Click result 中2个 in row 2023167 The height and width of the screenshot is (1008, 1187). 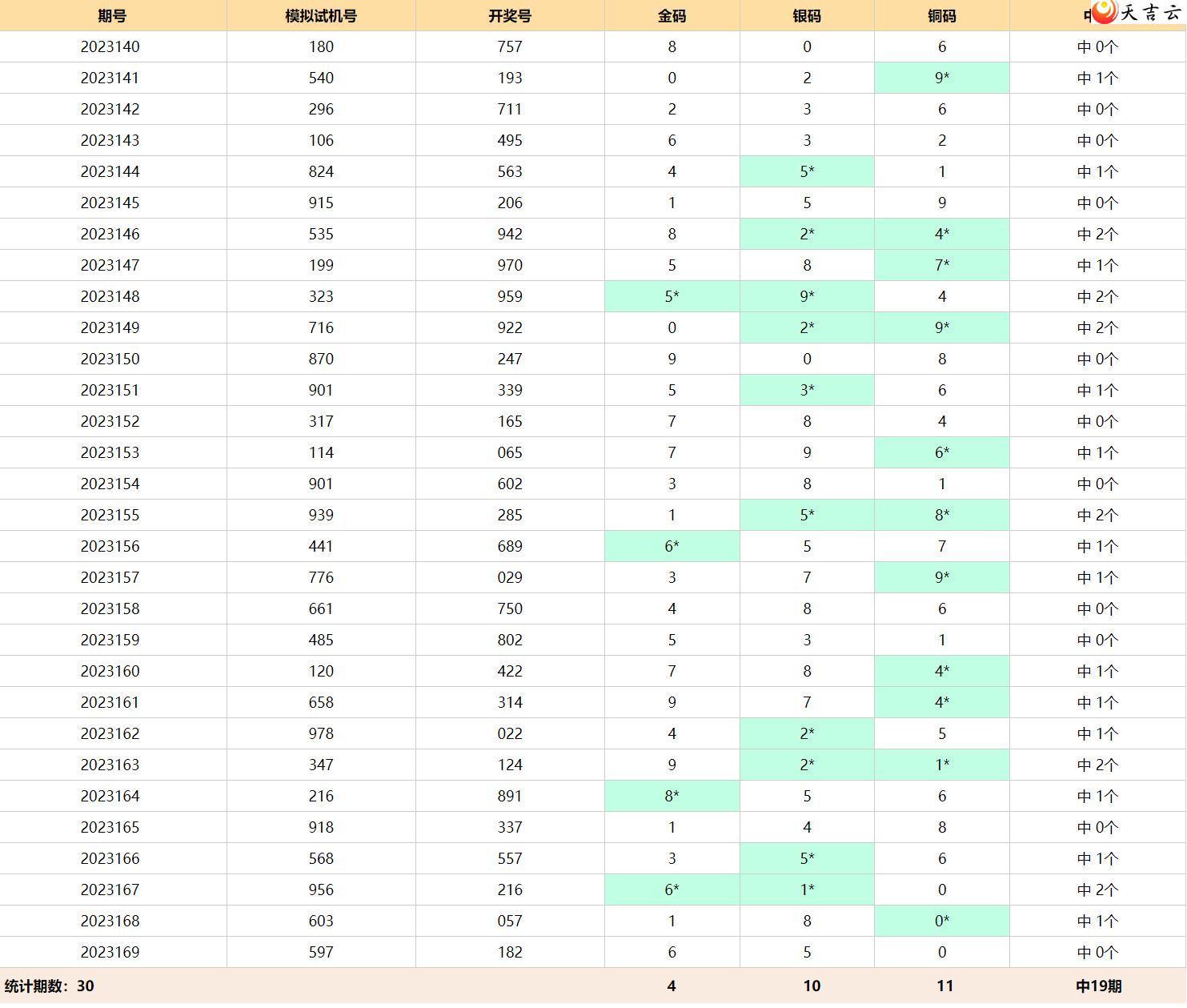1098,890
